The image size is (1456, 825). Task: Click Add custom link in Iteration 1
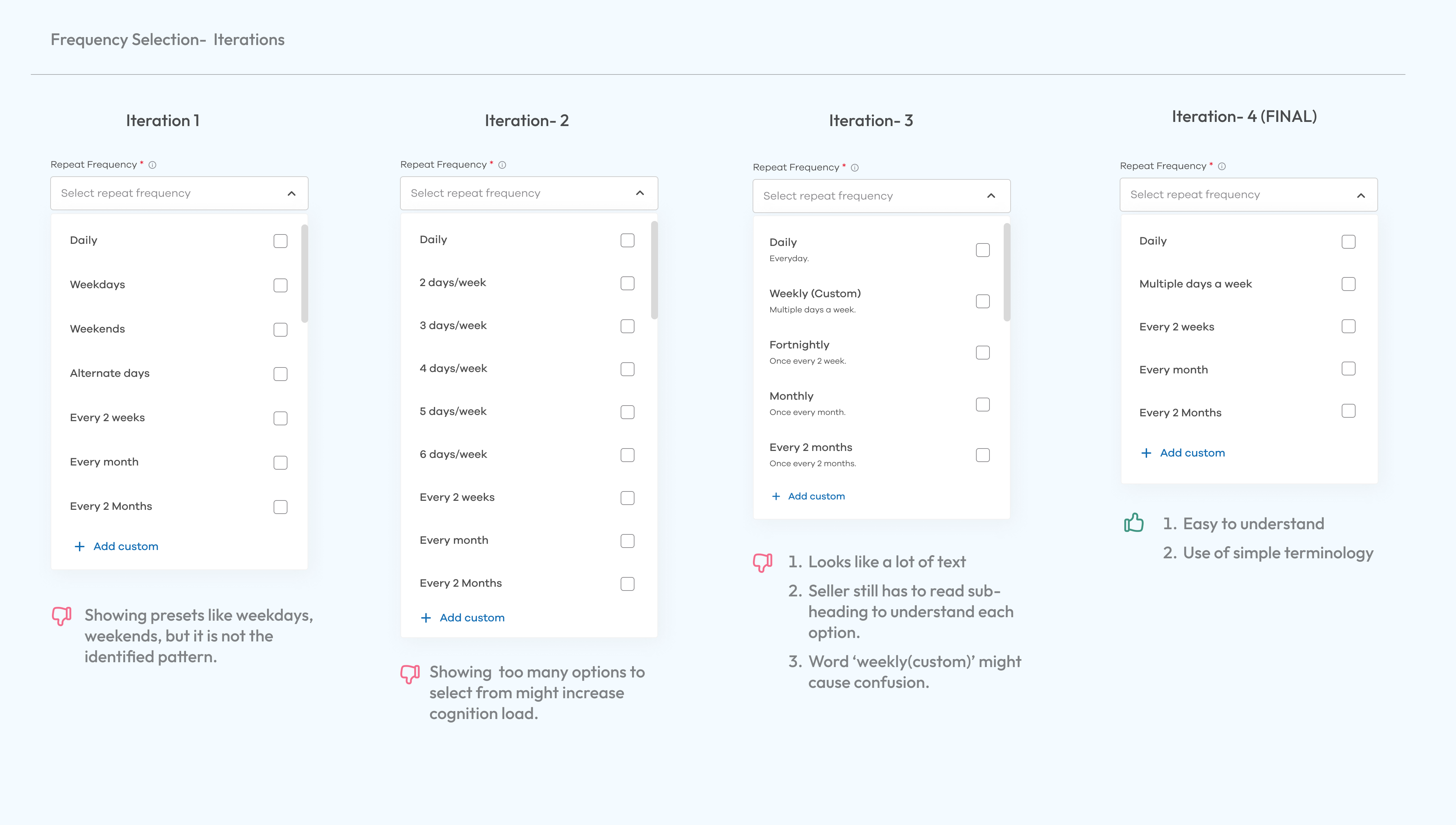pyautogui.click(x=126, y=547)
